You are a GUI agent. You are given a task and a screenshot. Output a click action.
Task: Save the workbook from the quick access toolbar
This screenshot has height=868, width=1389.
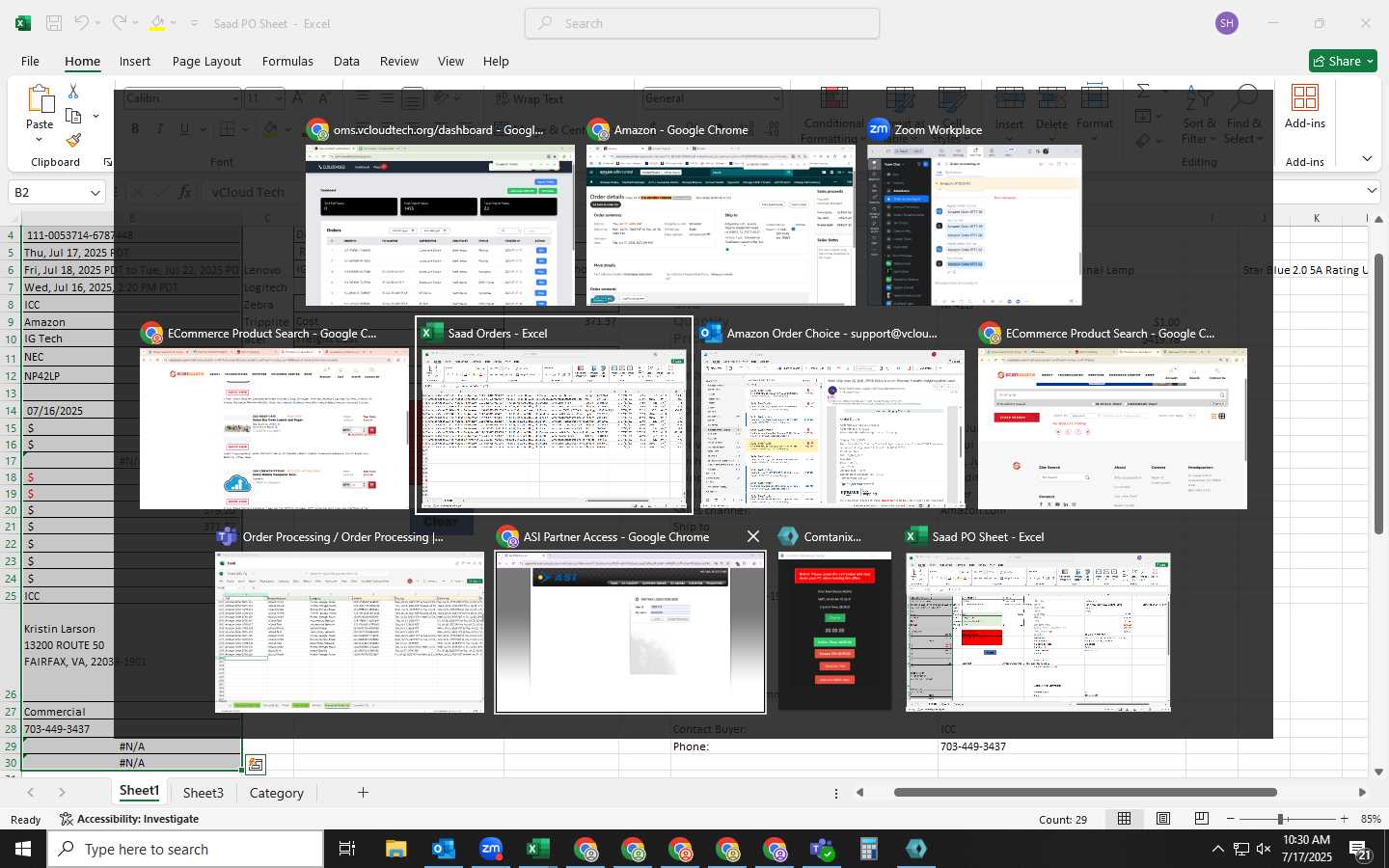point(54,23)
